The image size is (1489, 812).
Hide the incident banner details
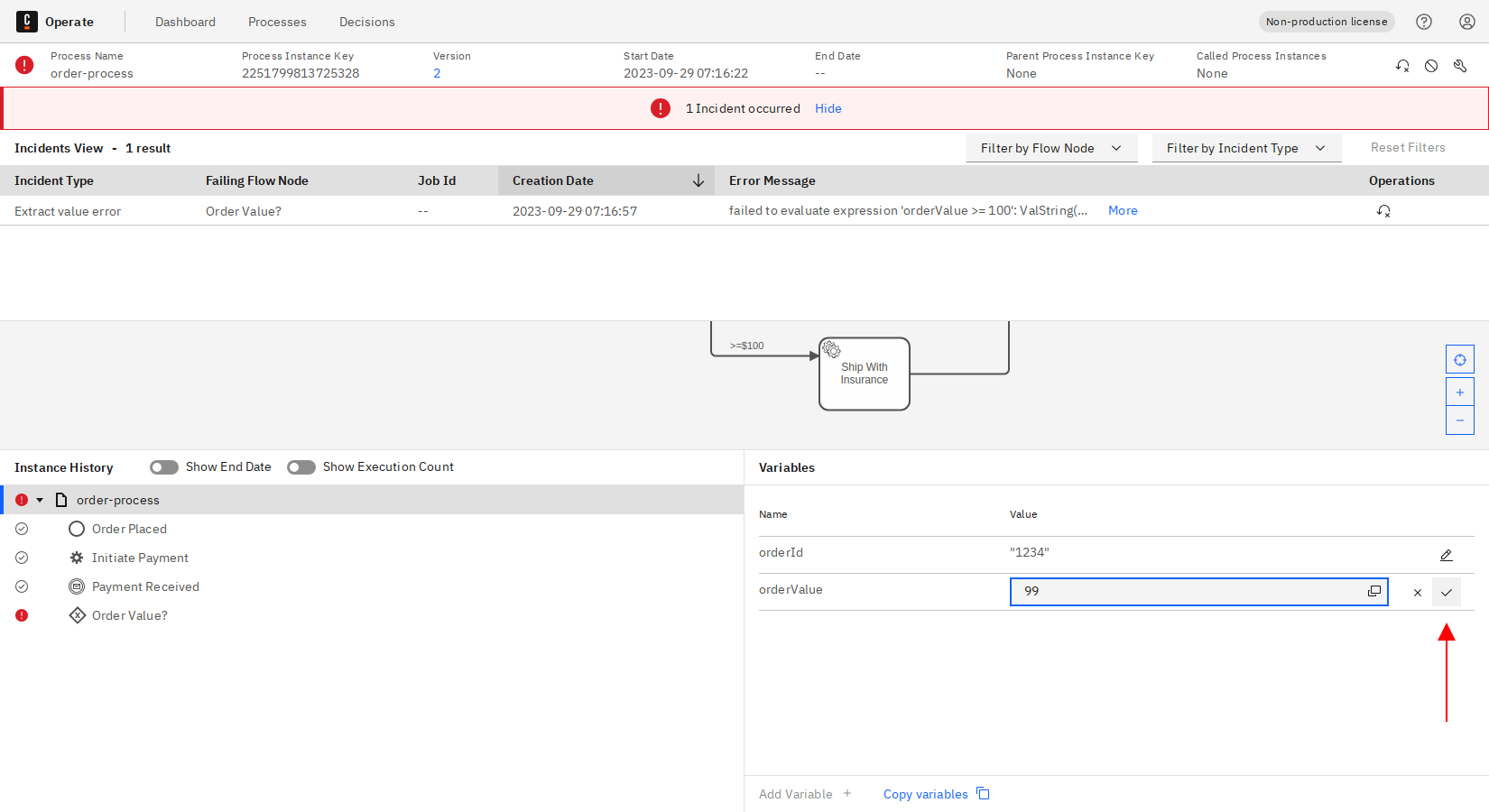click(828, 108)
